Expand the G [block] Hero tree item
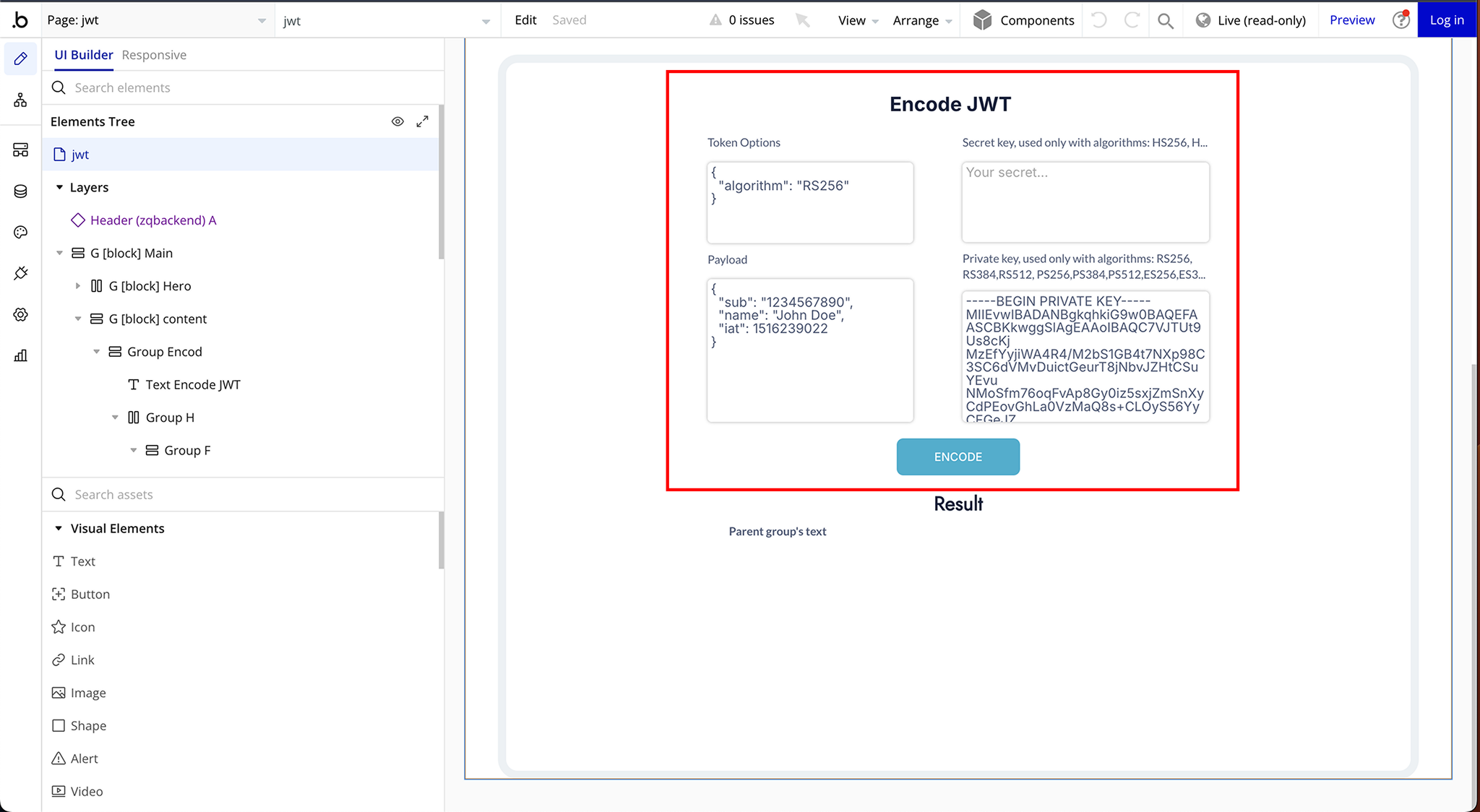 tap(78, 286)
